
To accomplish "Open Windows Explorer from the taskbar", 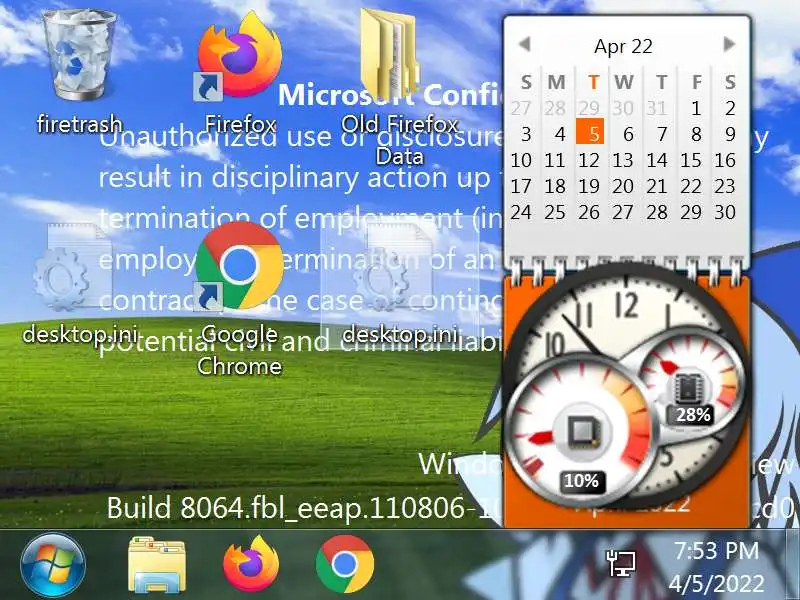I will click(157, 564).
